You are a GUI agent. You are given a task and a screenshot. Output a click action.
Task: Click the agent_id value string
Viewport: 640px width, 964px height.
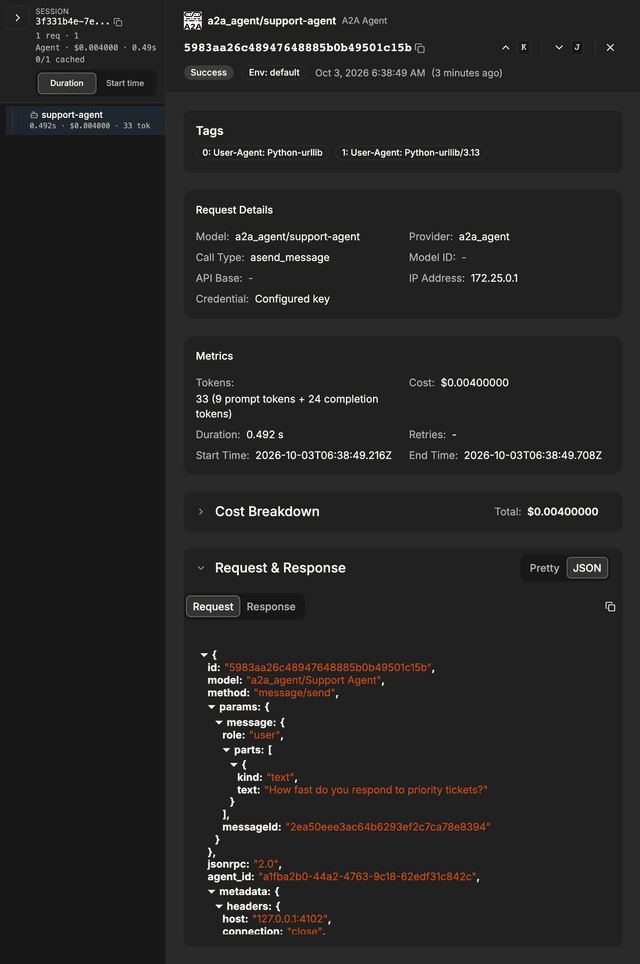click(367, 877)
